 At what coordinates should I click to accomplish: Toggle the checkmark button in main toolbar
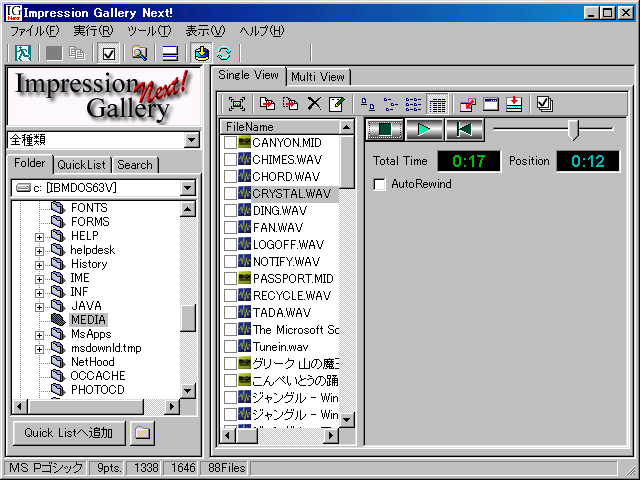[109, 53]
